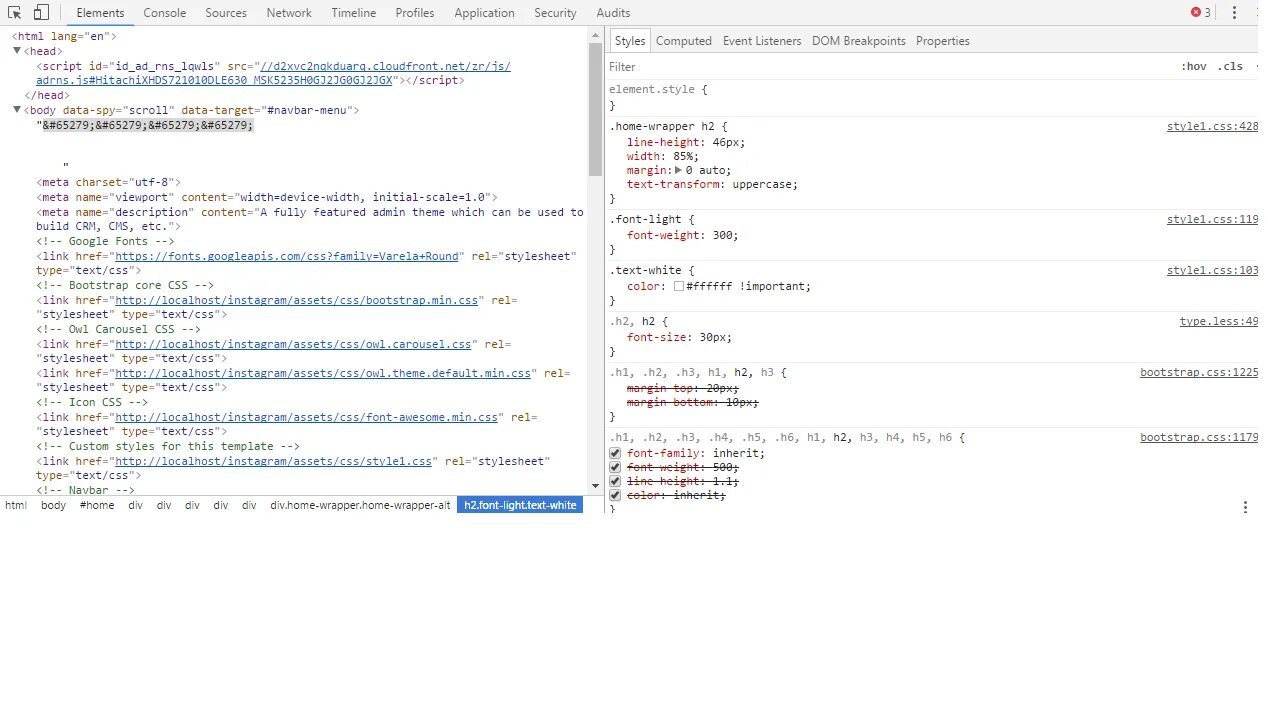Follow the font-awesome.min.css href link
The image size is (1268, 714).
pos(306,417)
